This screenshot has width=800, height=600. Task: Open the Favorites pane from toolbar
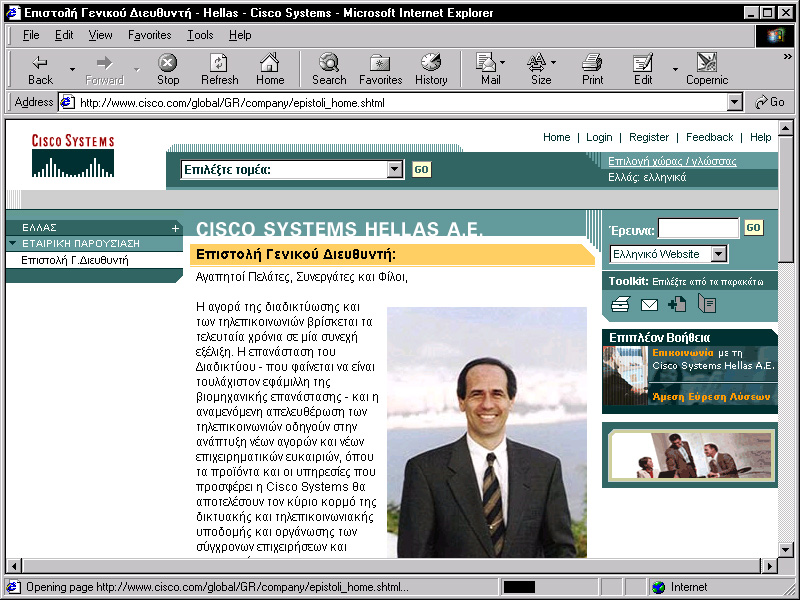pyautogui.click(x=381, y=69)
